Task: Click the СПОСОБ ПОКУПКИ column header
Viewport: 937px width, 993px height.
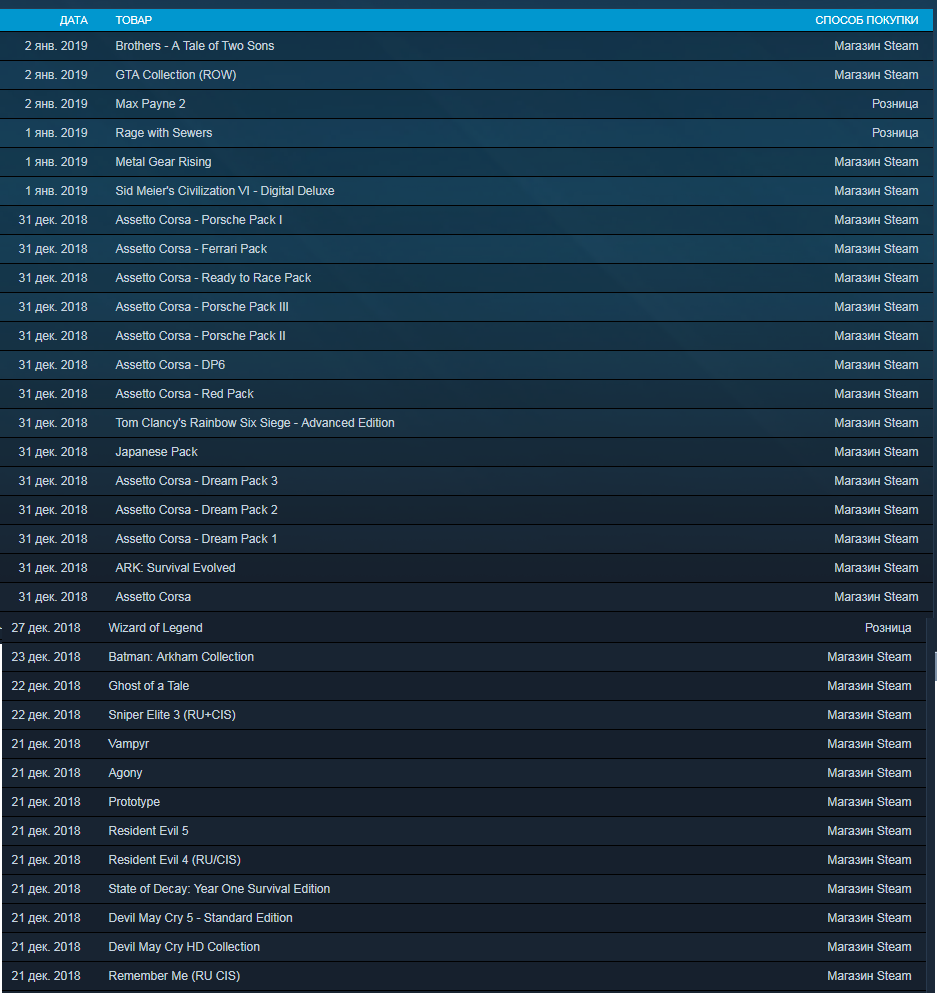Action: (866, 20)
